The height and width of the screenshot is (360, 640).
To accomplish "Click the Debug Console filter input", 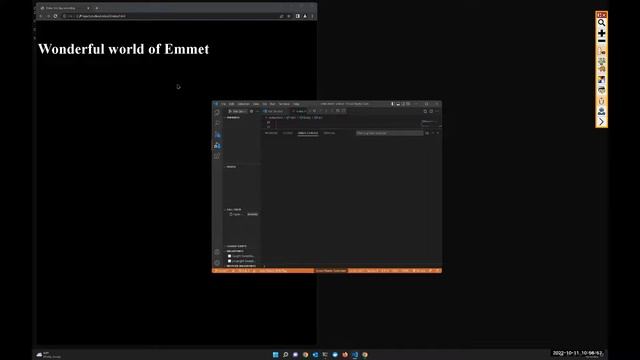I will coord(389,133).
